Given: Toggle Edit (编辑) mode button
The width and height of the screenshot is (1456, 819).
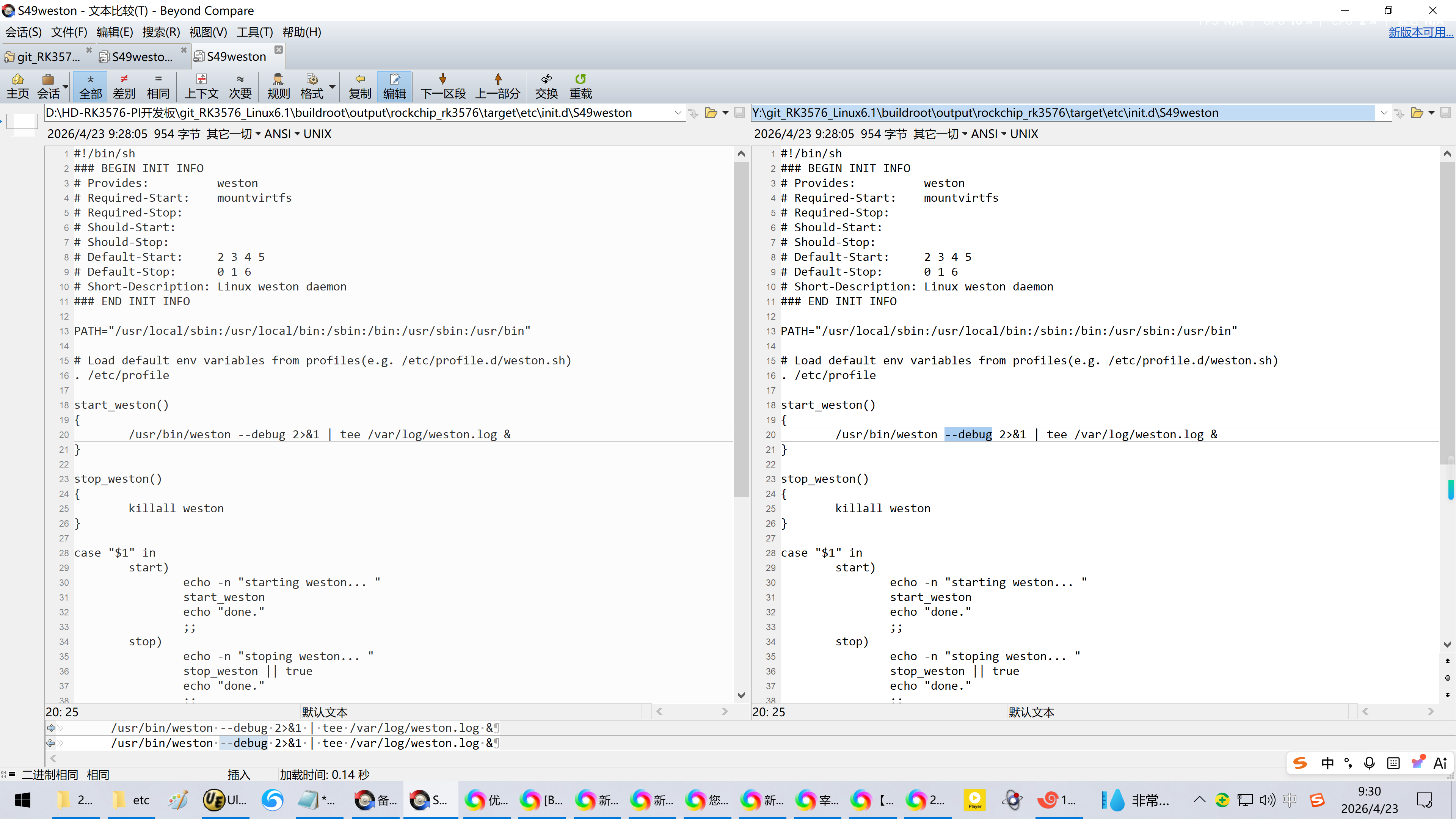Looking at the screenshot, I should [x=394, y=86].
